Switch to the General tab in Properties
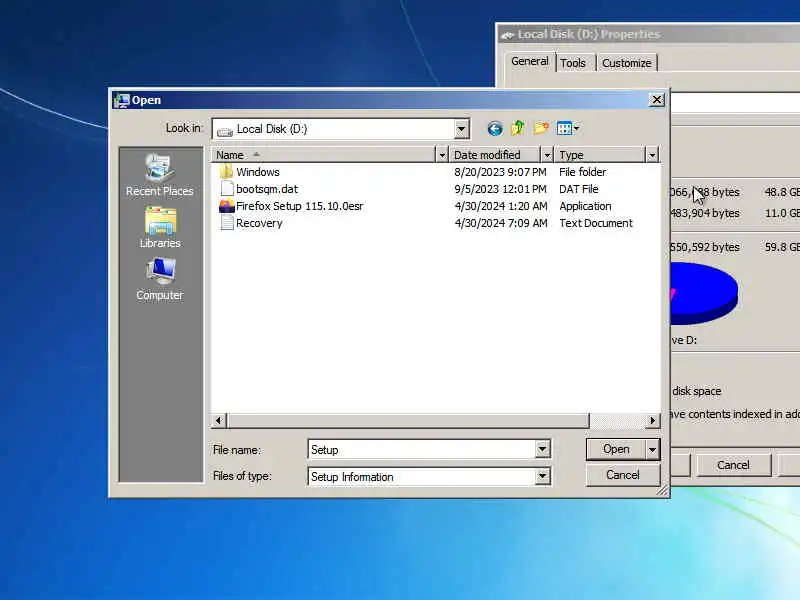800x600 pixels. tap(530, 61)
